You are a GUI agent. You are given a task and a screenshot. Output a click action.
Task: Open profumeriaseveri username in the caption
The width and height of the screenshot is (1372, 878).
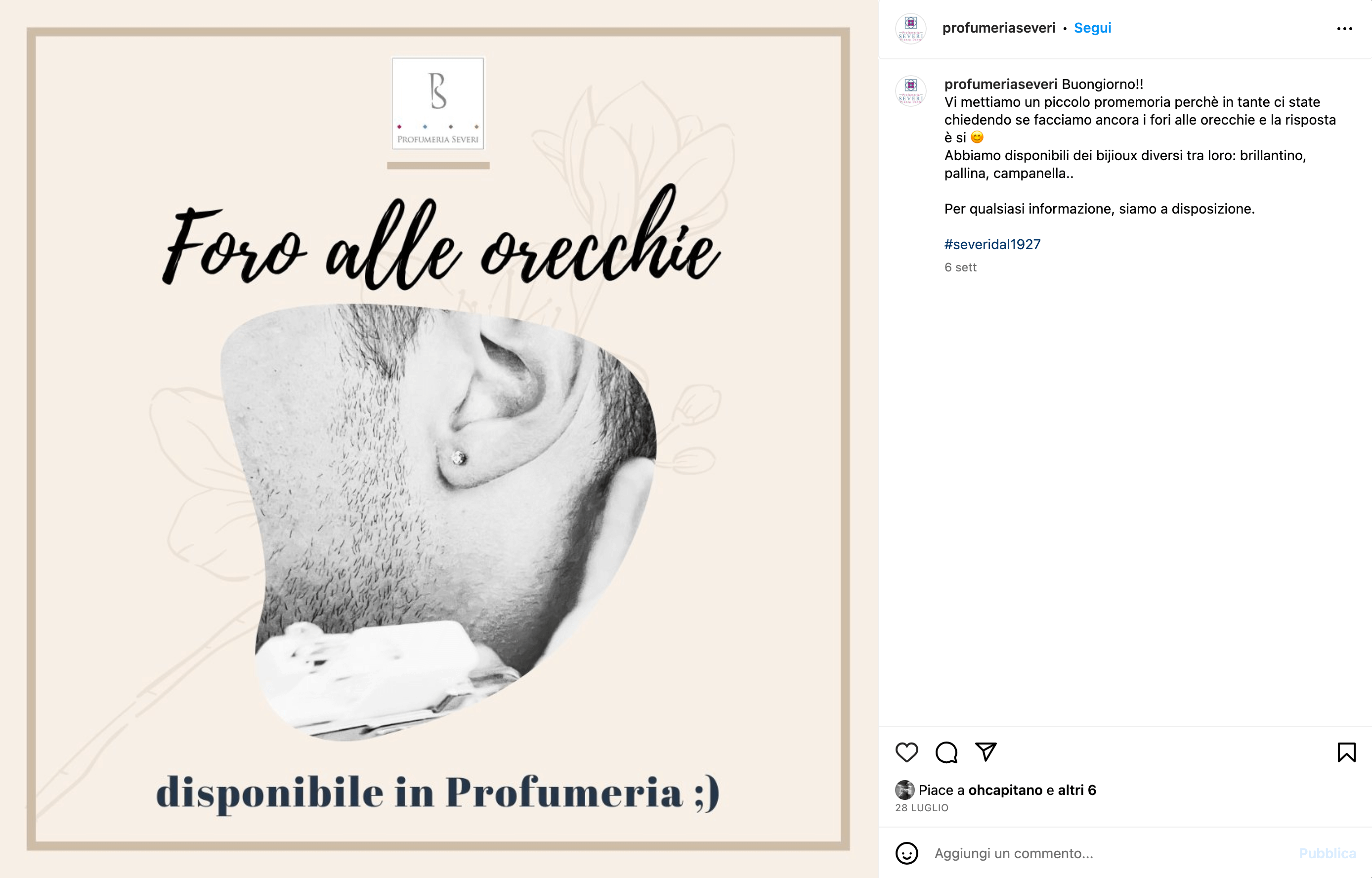pyautogui.click(x=1000, y=85)
